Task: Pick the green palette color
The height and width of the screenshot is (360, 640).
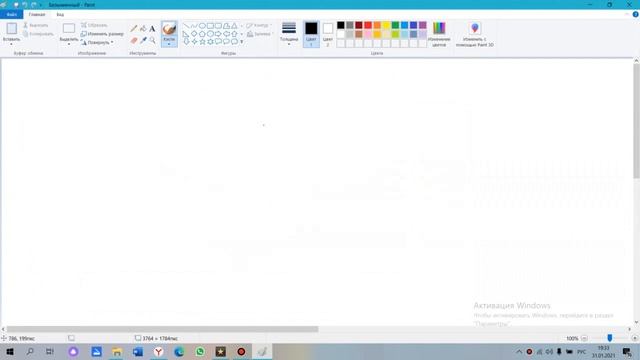Action: (395, 25)
